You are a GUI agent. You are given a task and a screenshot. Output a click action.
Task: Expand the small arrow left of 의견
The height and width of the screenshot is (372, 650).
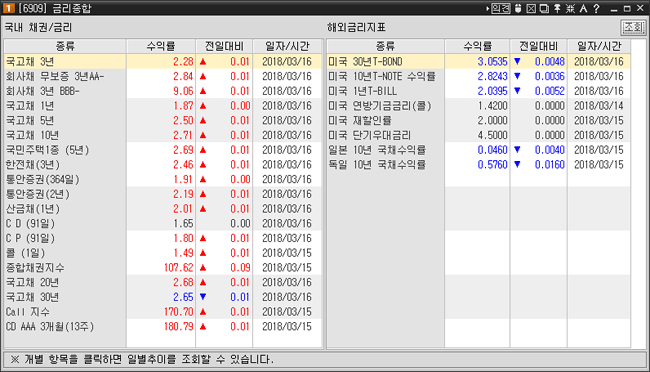(x=488, y=8)
